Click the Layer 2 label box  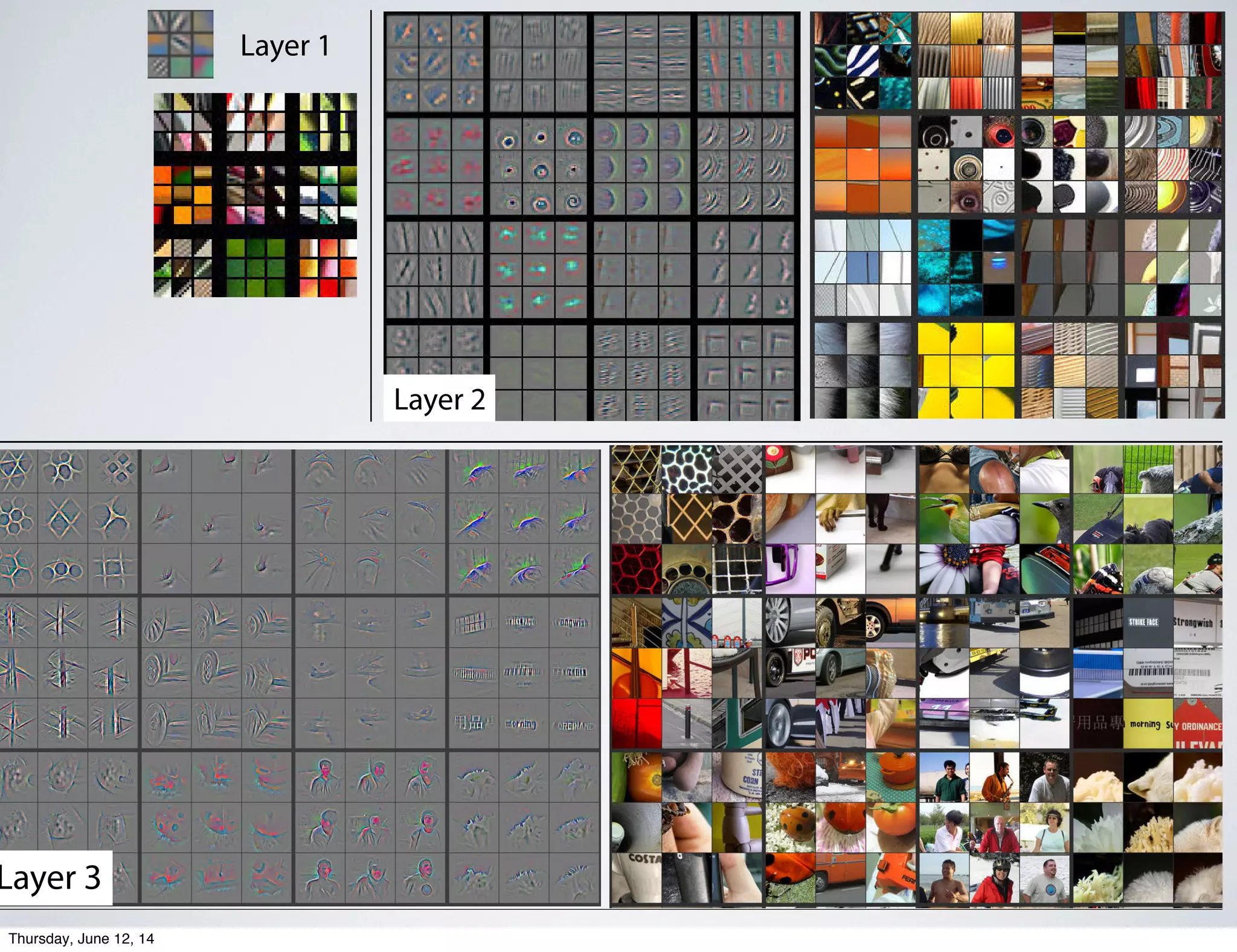[439, 399]
